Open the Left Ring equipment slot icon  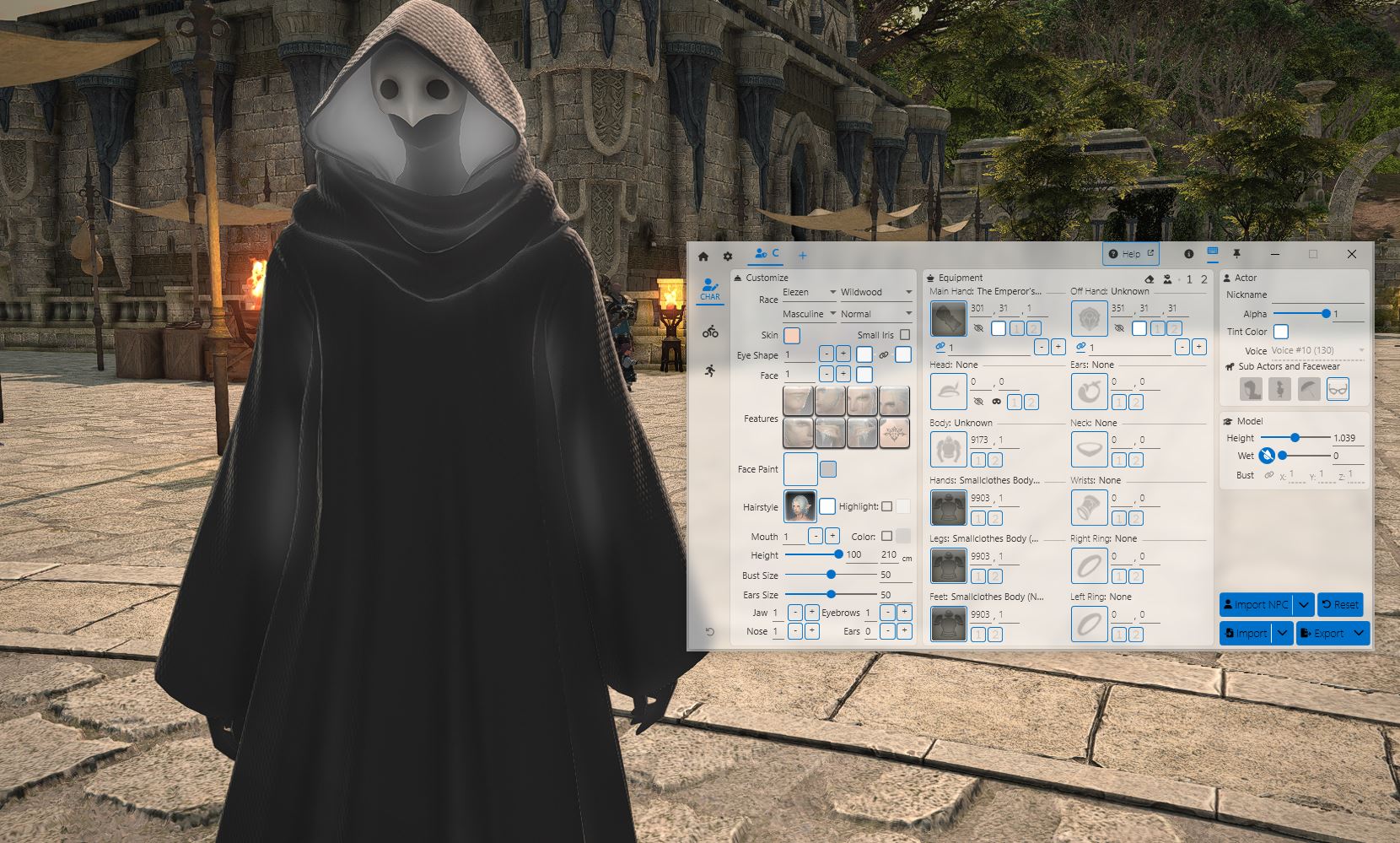click(1089, 624)
